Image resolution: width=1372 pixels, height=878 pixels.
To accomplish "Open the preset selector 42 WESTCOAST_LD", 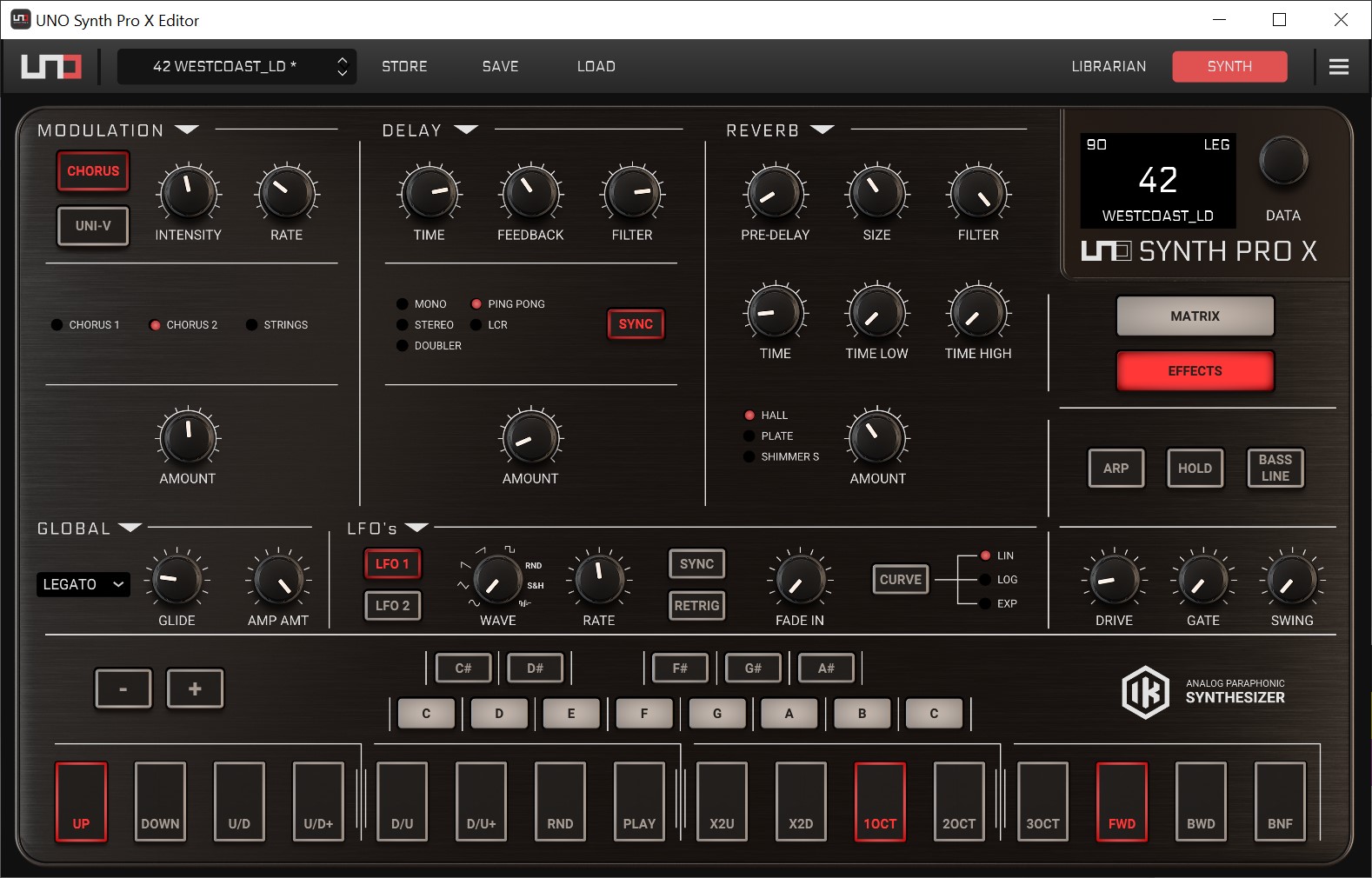I will pos(224,66).
